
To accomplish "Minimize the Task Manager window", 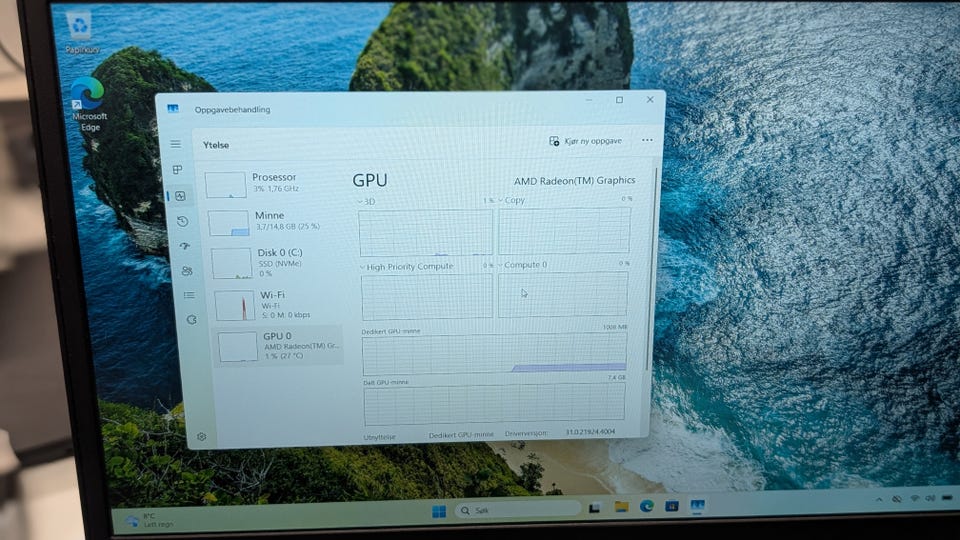I will tap(589, 100).
